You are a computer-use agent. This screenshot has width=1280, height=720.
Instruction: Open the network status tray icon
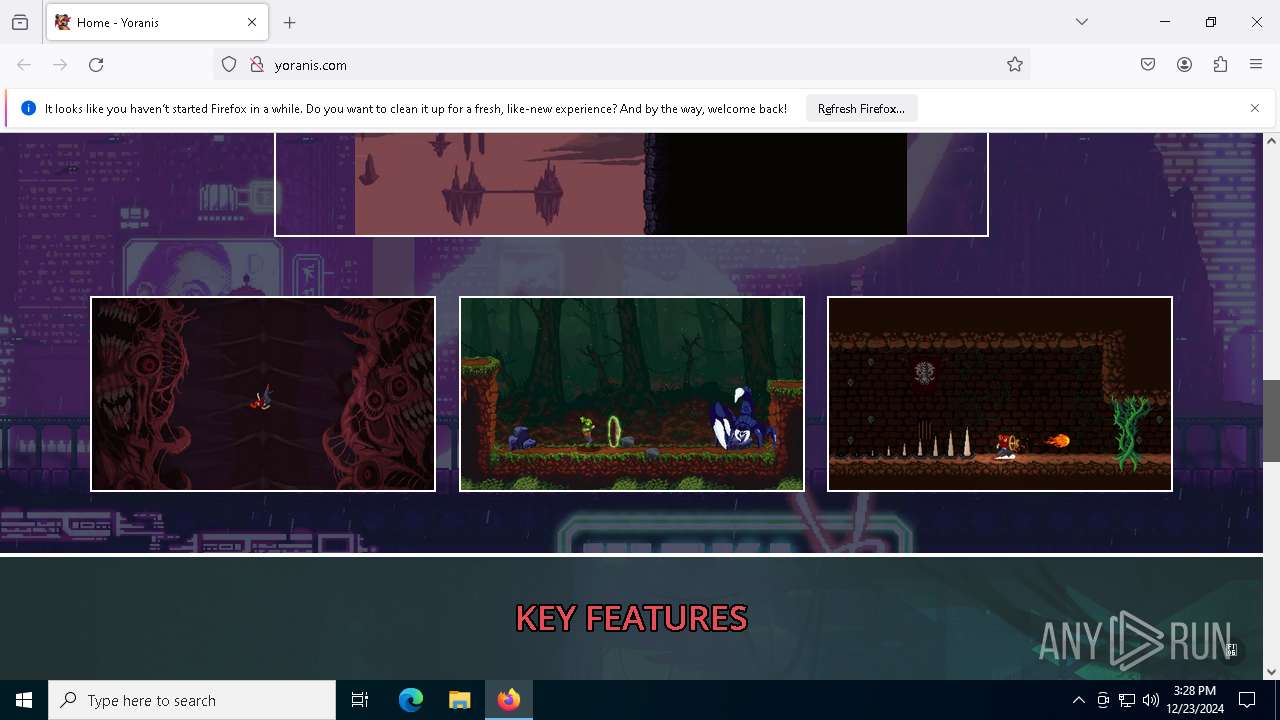click(1127, 700)
